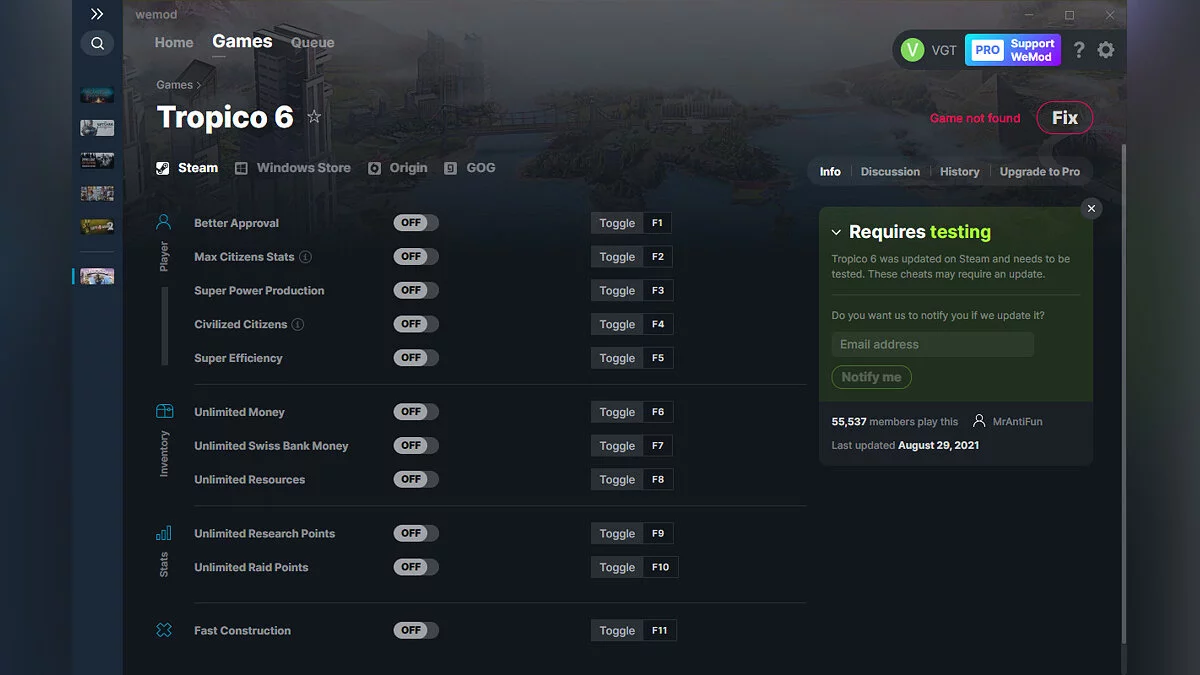Close the Requires testing panel
1200x675 pixels.
click(1091, 208)
